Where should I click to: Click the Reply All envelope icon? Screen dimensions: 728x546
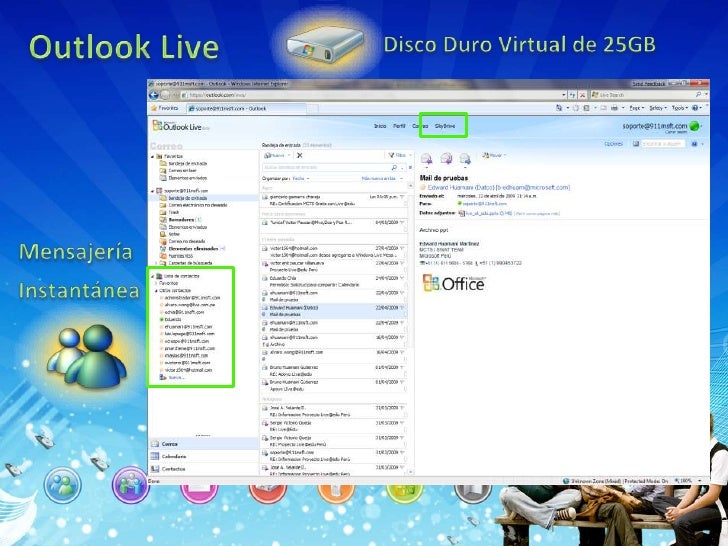446,159
